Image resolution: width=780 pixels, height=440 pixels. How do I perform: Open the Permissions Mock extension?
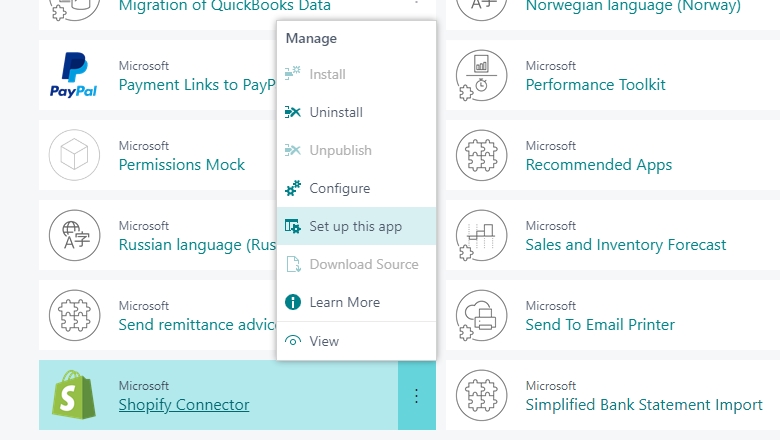(182, 165)
